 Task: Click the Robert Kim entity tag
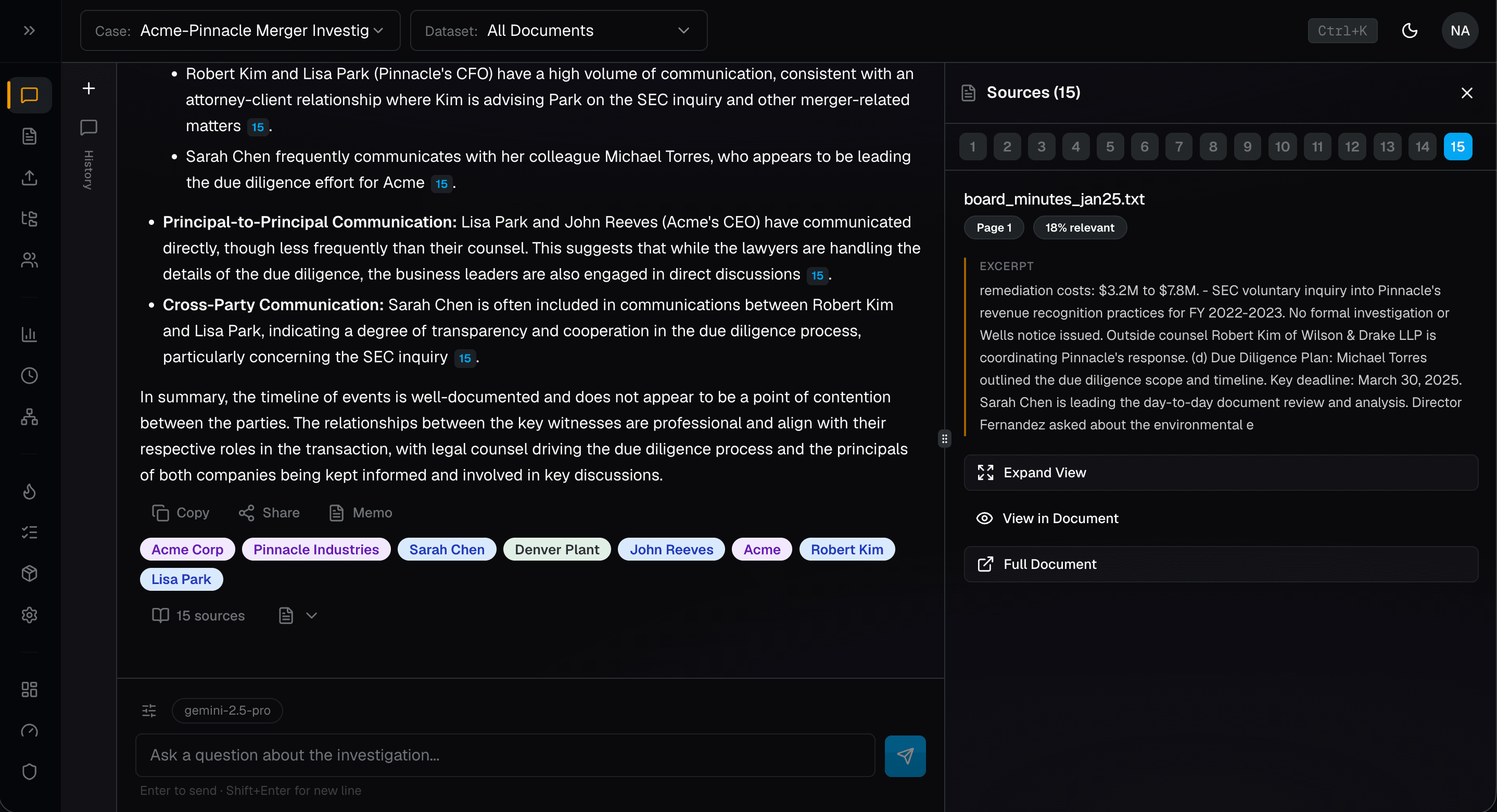[847, 549]
